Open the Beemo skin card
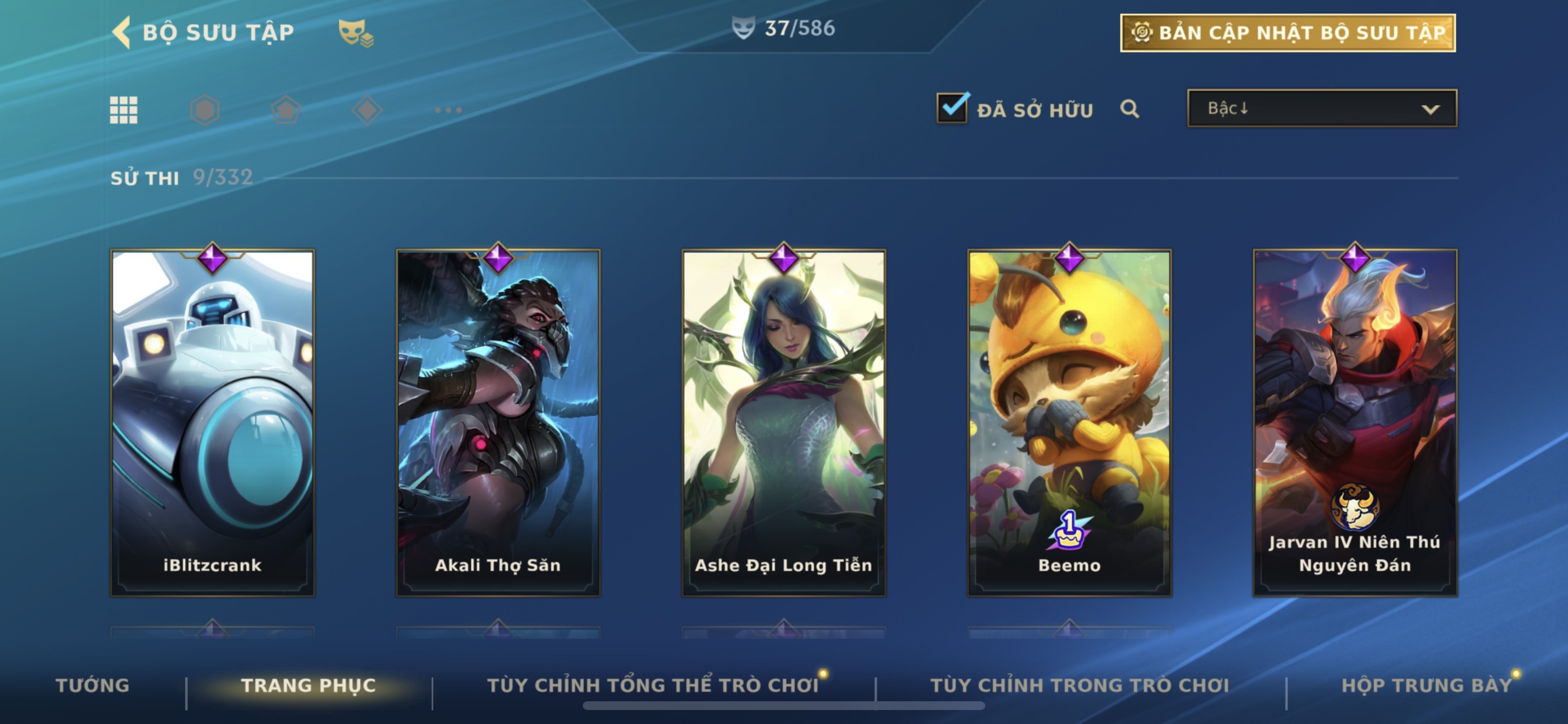Viewport: 1568px width, 724px height. 1069,422
